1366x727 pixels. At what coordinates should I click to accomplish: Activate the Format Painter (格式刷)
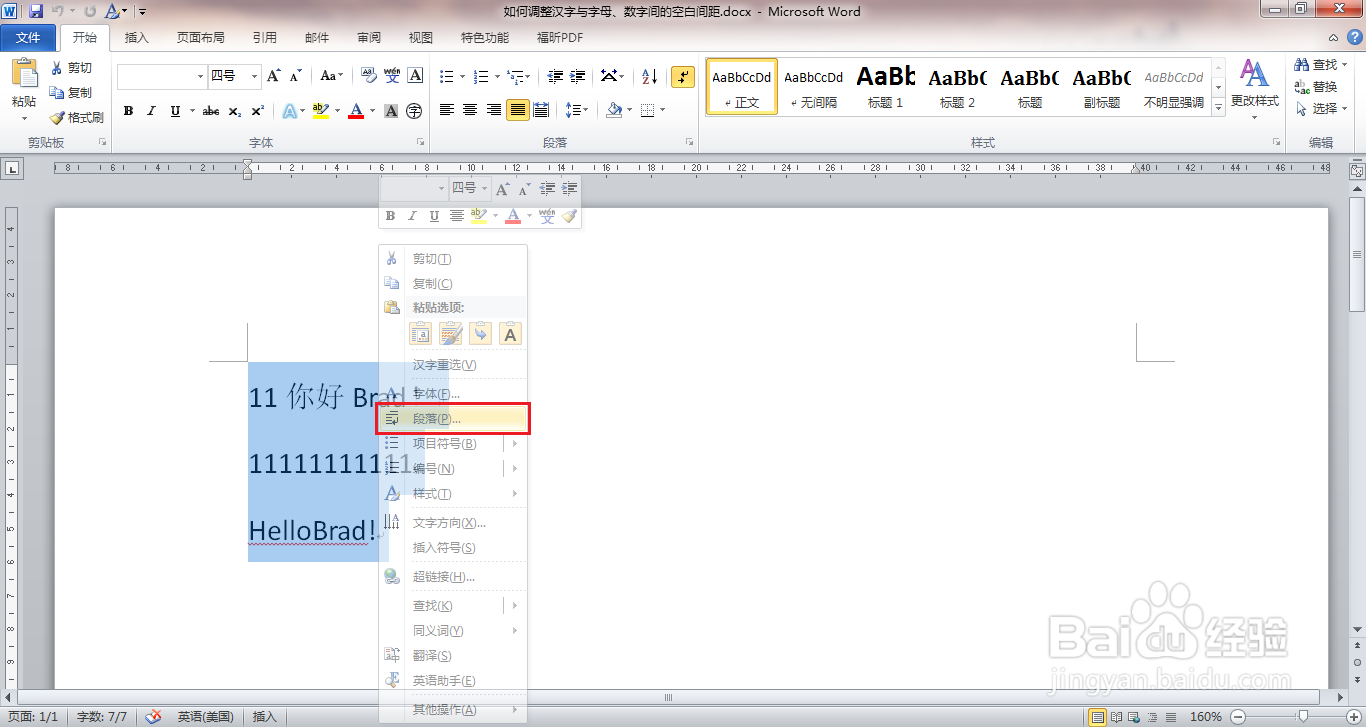click(x=77, y=117)
